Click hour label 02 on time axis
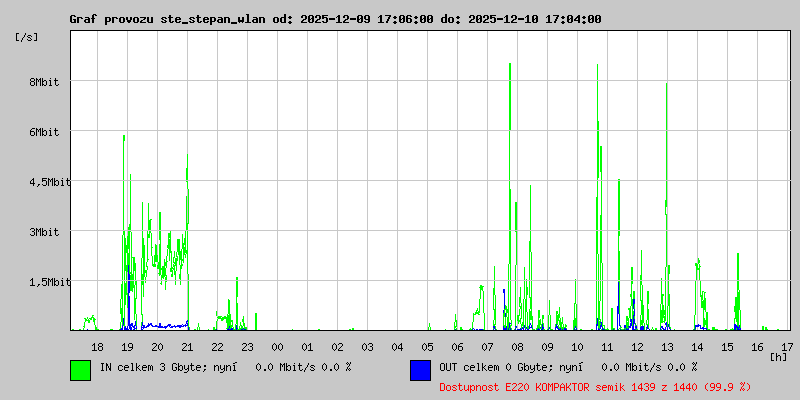 click(x=337, y=347)
